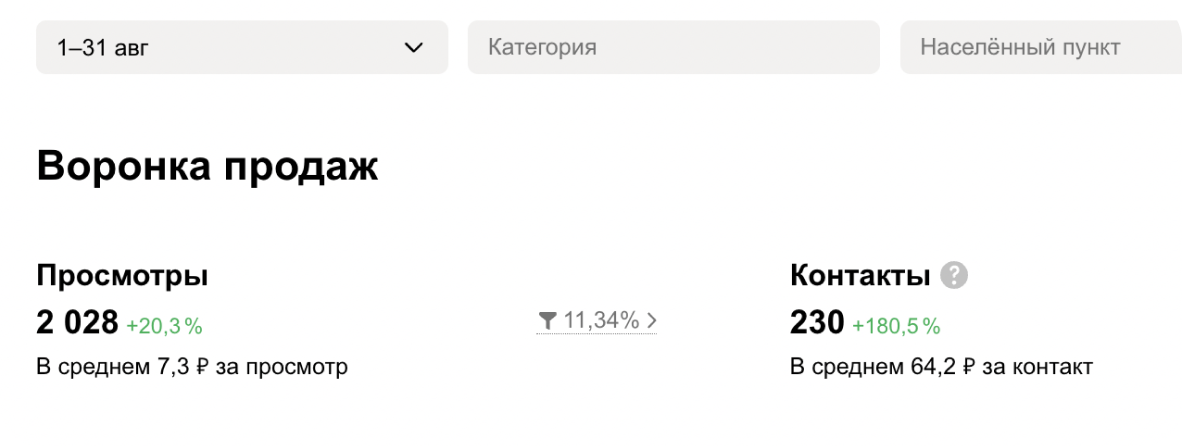The width and height of the screenshot is (1182, 446).
Task: Click the funnel conversion icon
Action: coord(547,321)
